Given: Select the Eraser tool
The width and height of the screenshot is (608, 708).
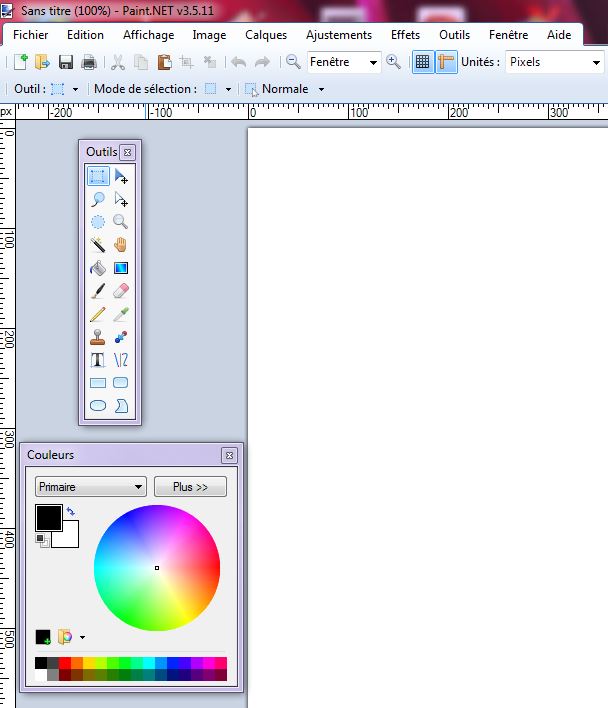Looking at the screenshot, I should pos(121,291).
